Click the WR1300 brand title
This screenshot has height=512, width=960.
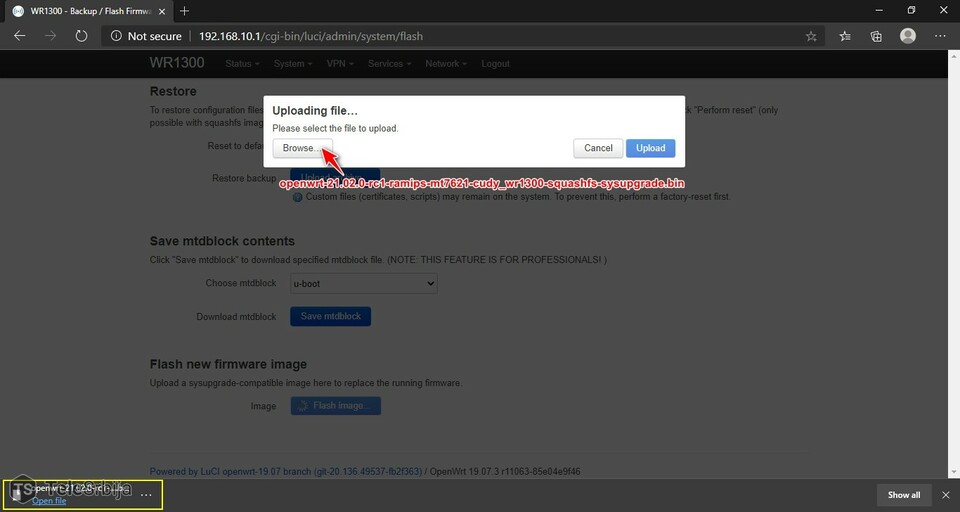click(x=177, y=63)
